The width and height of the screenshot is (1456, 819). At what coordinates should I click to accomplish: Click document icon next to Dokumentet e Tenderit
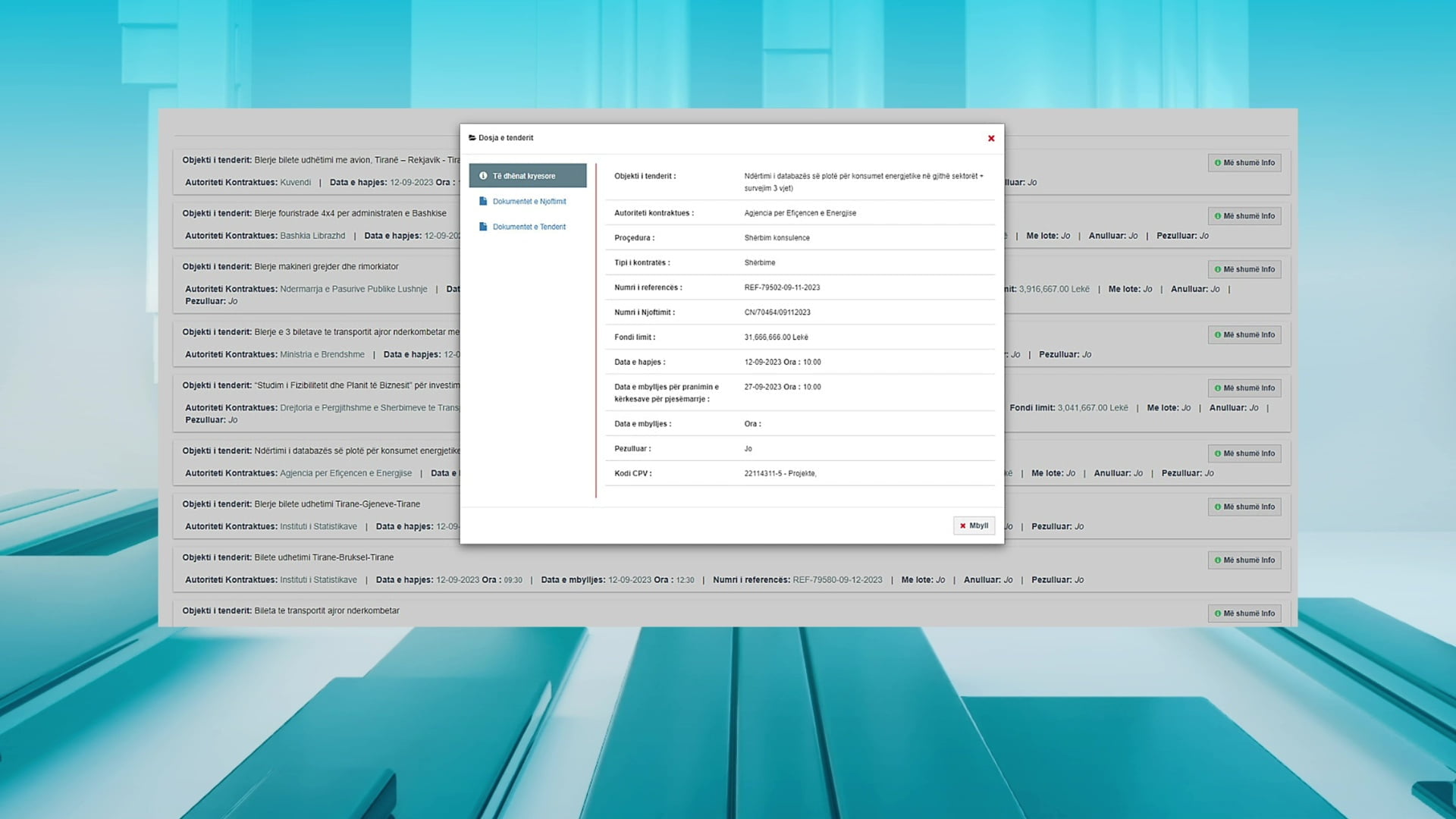coord(483,227)
